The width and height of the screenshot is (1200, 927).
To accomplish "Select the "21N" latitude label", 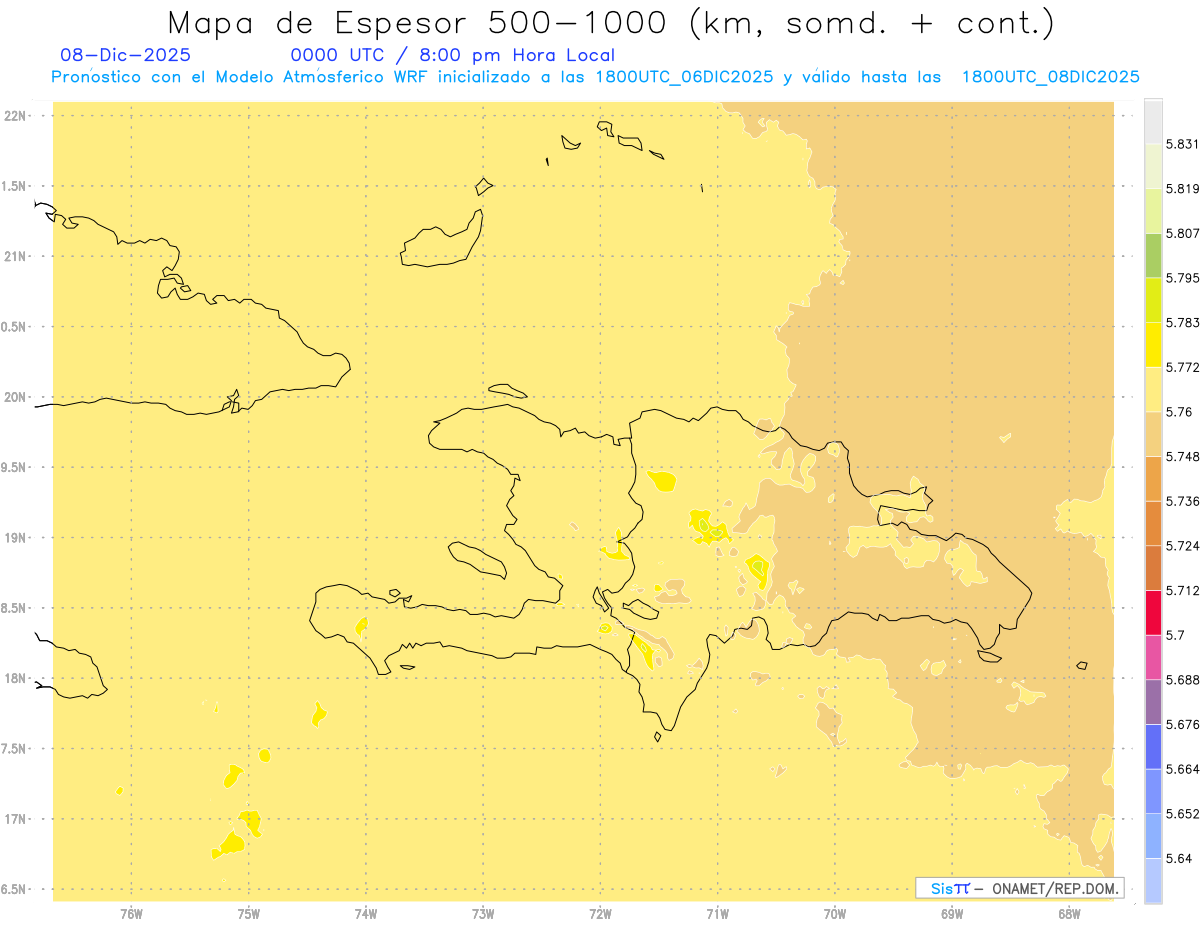I will click(x=15, y=257).
